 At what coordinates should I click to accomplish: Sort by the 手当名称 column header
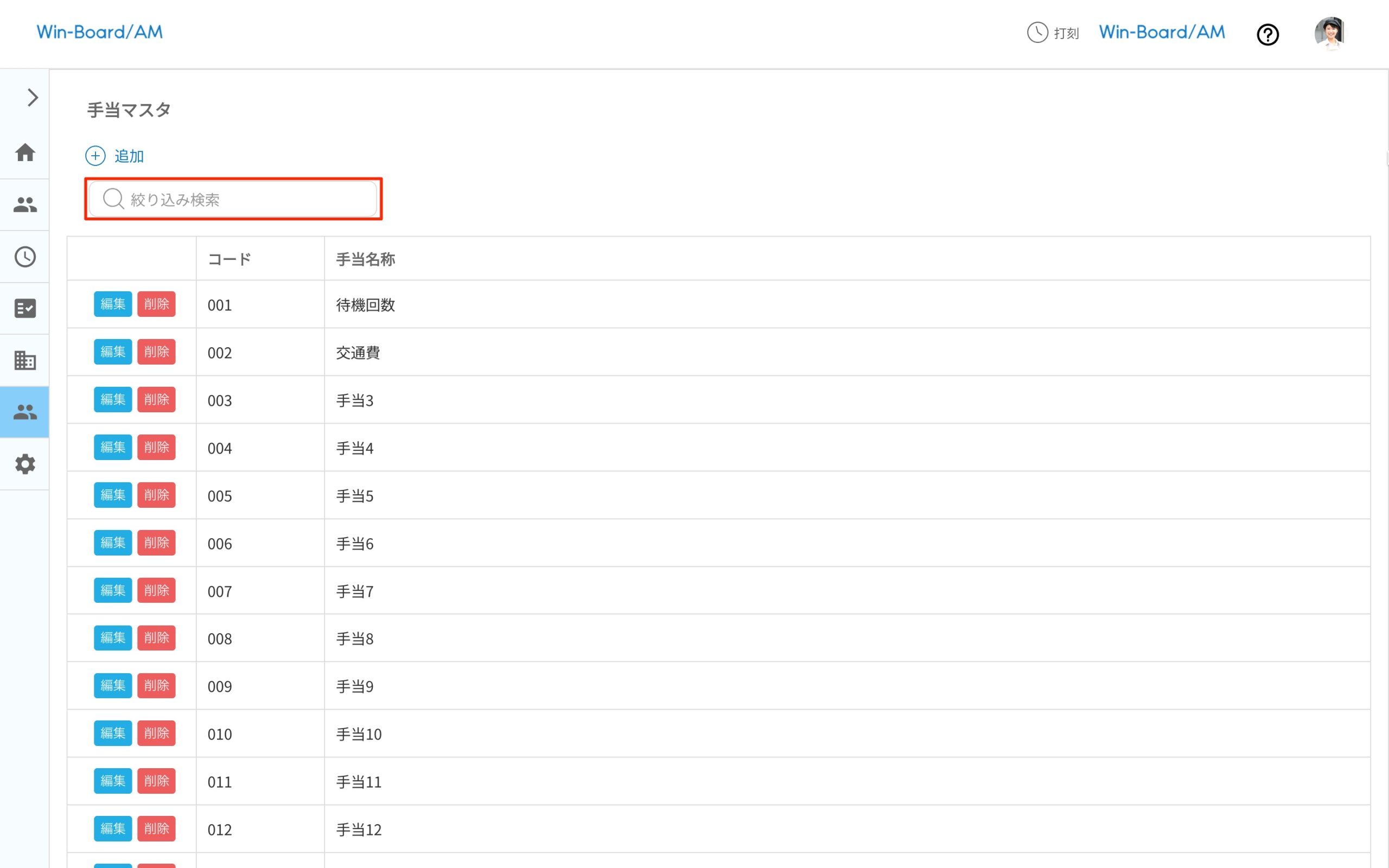click(365, 259)
